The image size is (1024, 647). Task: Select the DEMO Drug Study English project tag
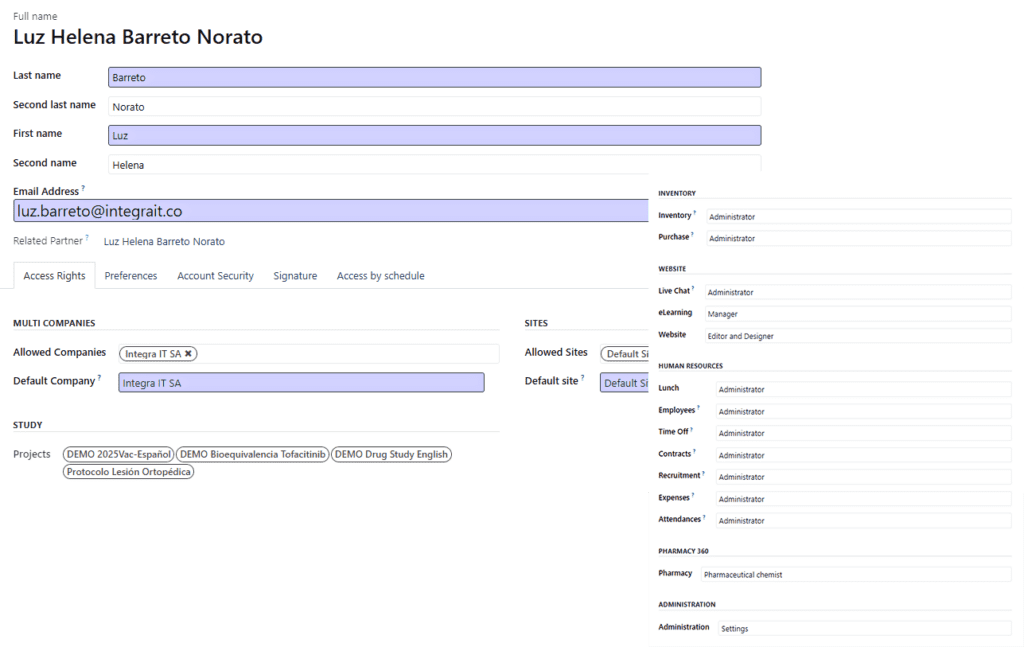[x=393, y=453]
